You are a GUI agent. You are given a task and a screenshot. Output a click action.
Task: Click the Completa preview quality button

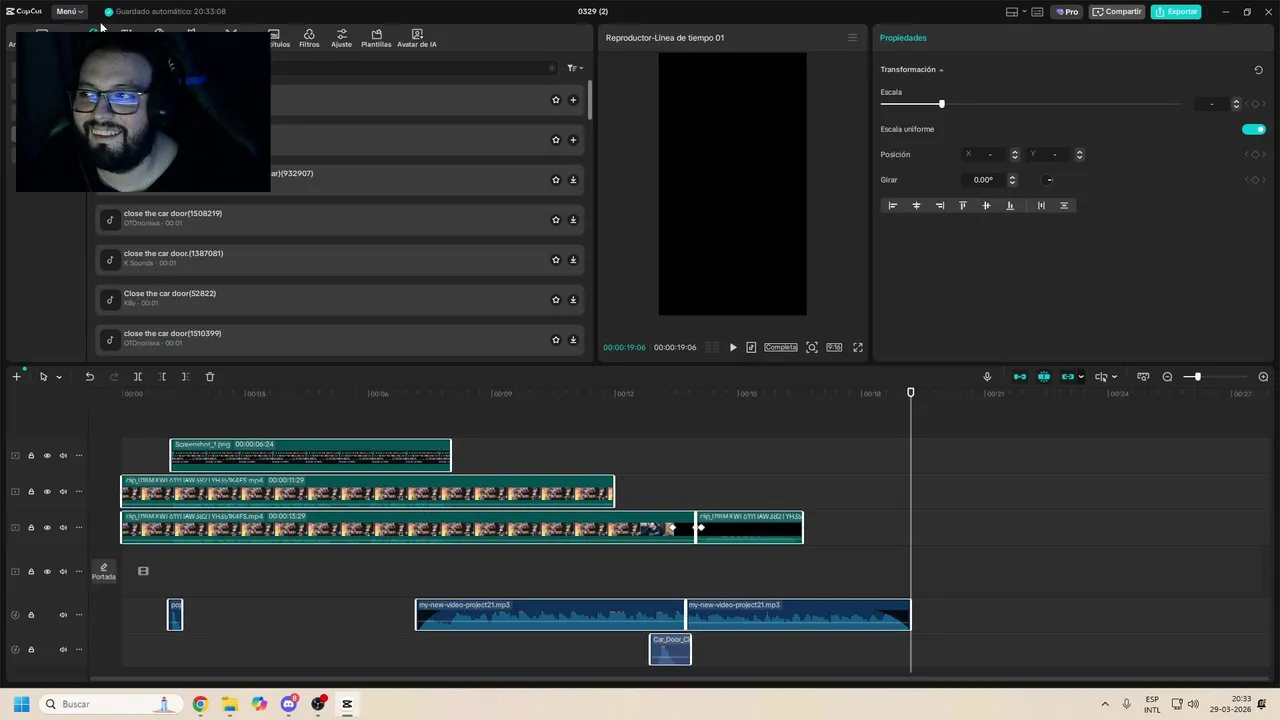781,347
